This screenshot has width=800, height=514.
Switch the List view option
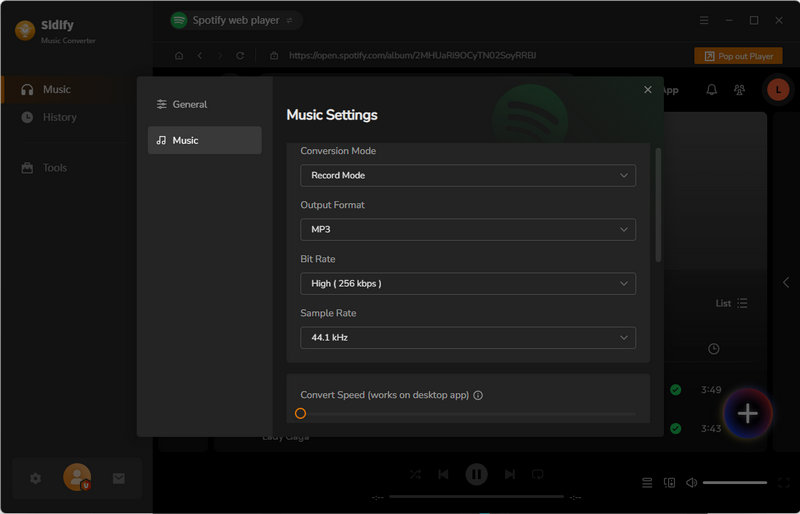[731, 303]
